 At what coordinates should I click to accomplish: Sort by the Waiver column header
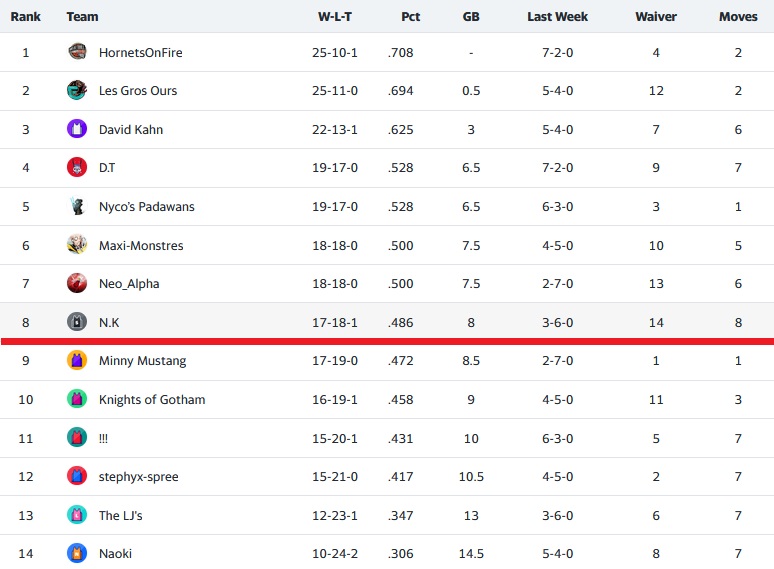tap(656, 17)
